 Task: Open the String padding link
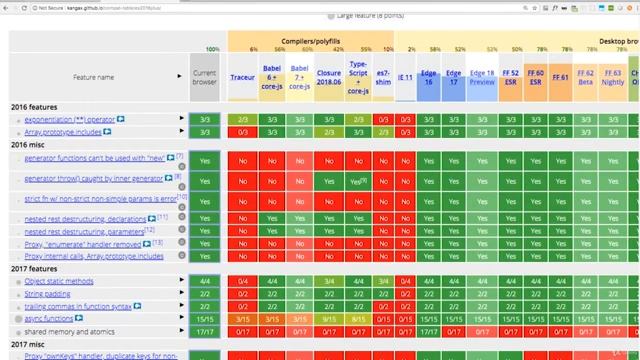[47, 294]
